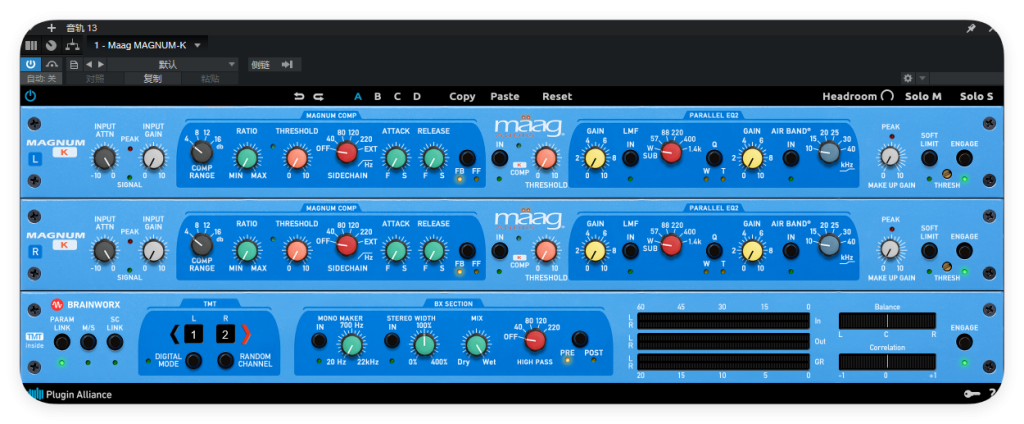Open the dropdown arrow beside the gear icon
This screenshot has height=424, width=1024.
point(922,78)
